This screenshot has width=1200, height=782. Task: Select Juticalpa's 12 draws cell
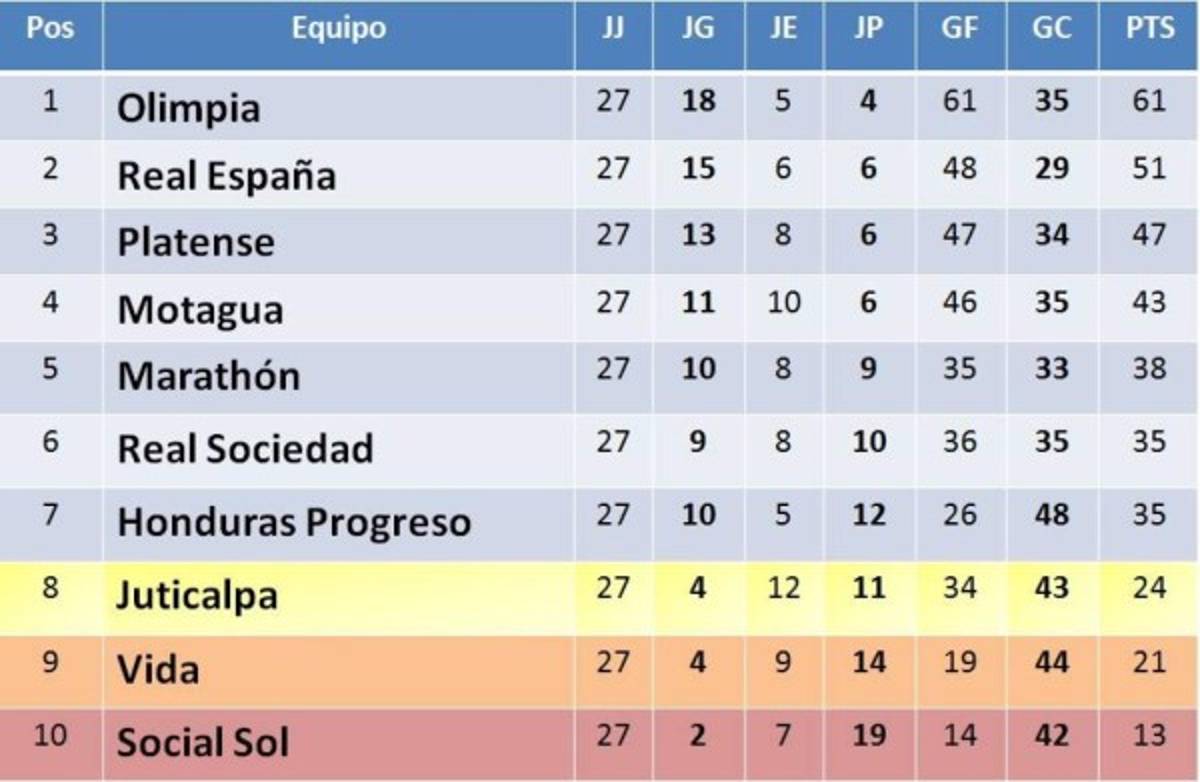point(784,588)
